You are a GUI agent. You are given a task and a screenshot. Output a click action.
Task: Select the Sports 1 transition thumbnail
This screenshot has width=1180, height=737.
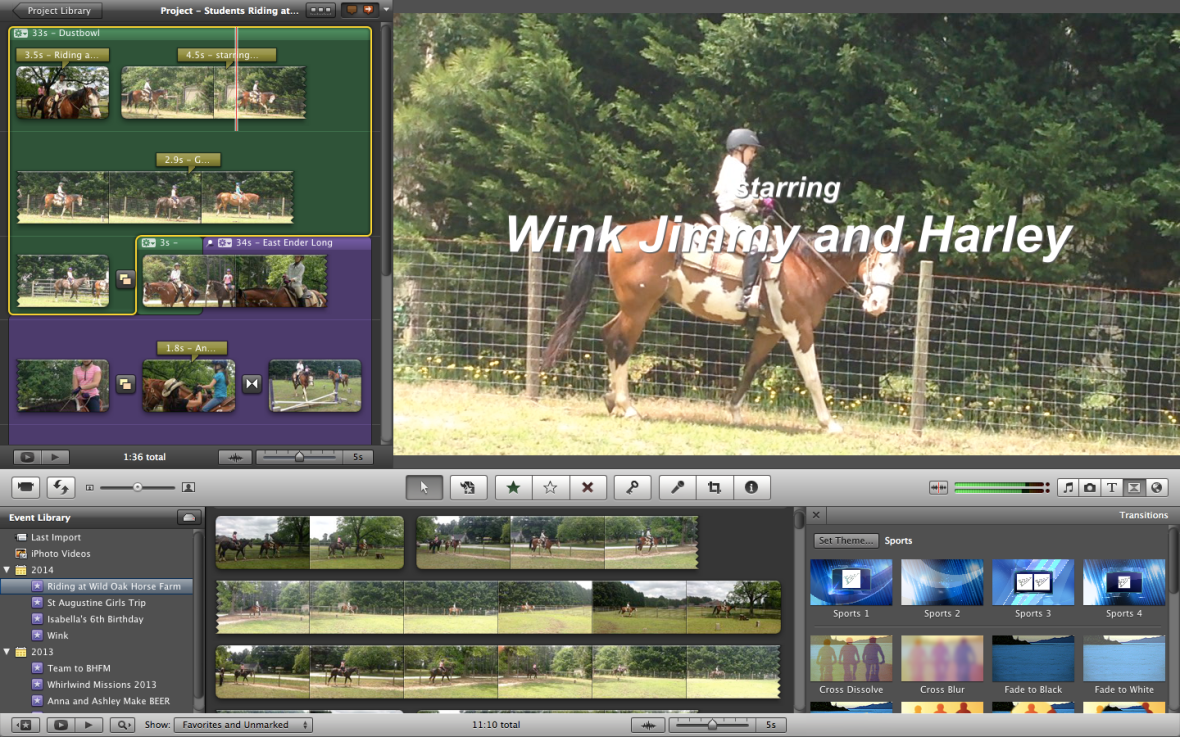pyautogui.click(x=850, y=582)
